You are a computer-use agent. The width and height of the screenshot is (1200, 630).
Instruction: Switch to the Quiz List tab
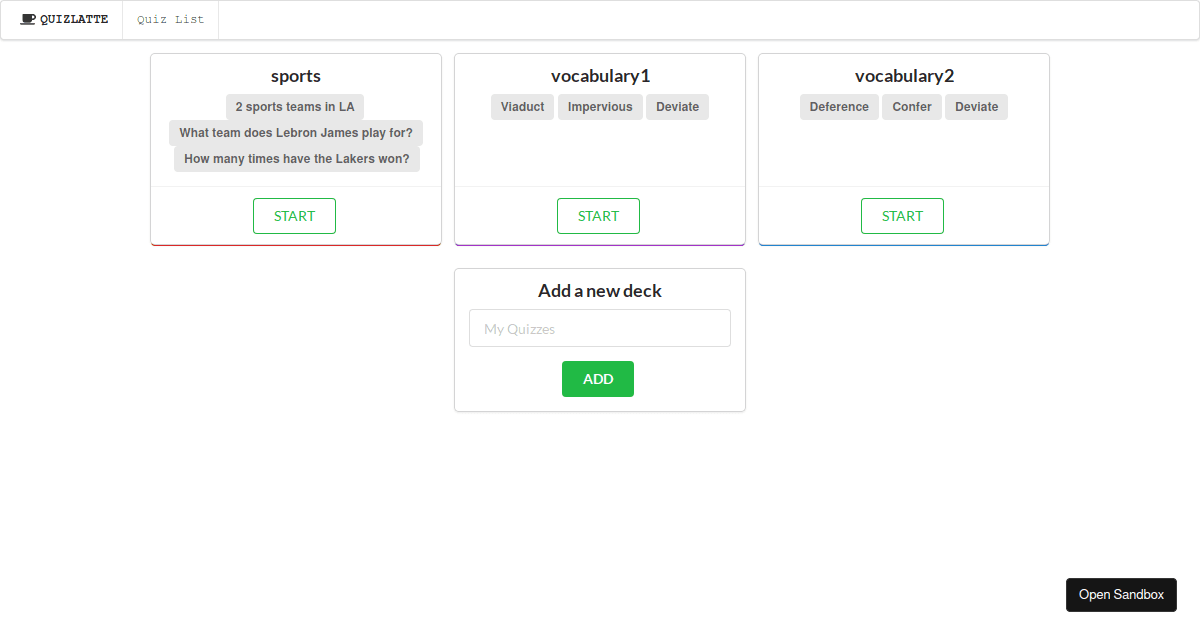(x=170, y=19)
